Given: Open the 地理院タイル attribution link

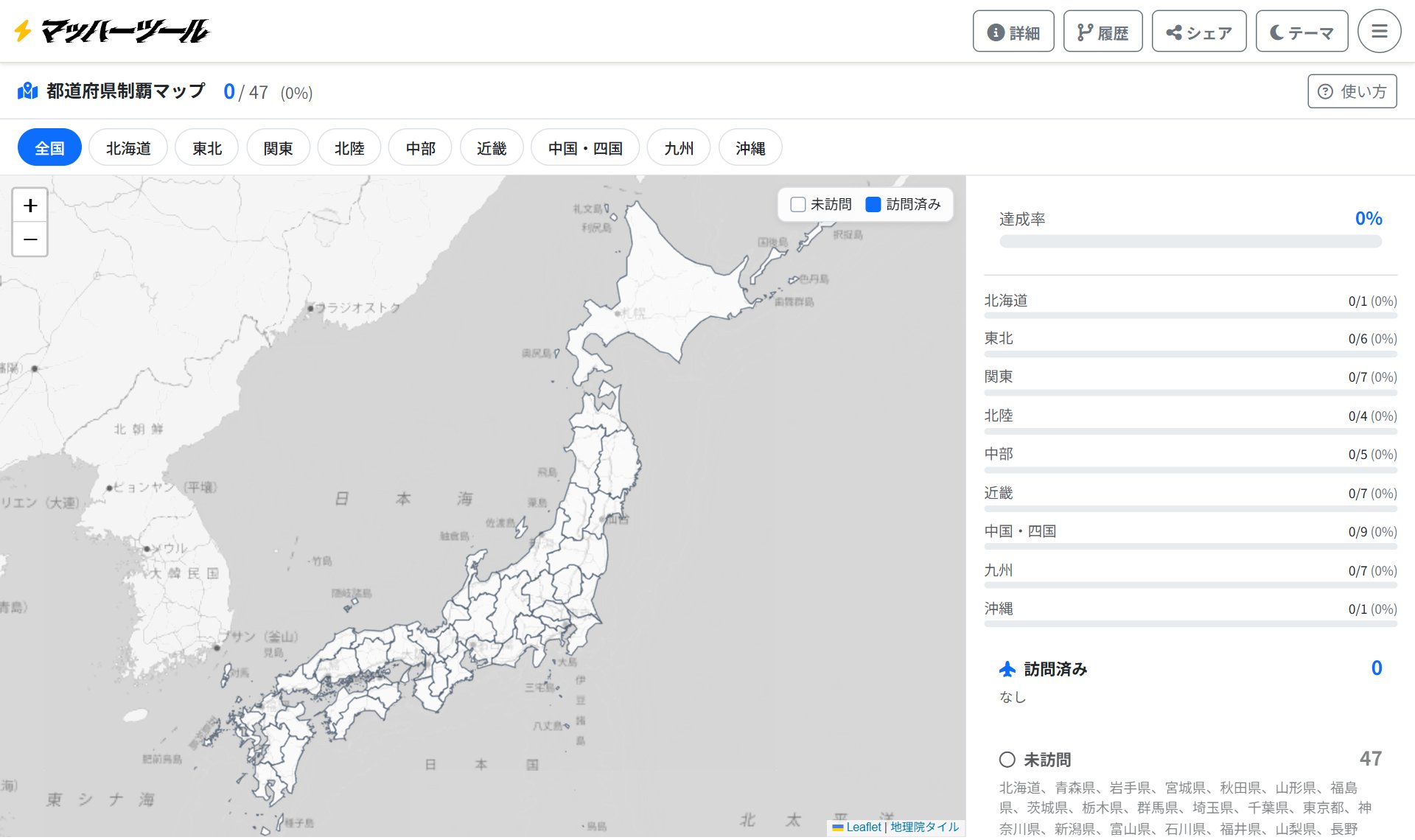Looking at the screenshot, I should point(925,827).
